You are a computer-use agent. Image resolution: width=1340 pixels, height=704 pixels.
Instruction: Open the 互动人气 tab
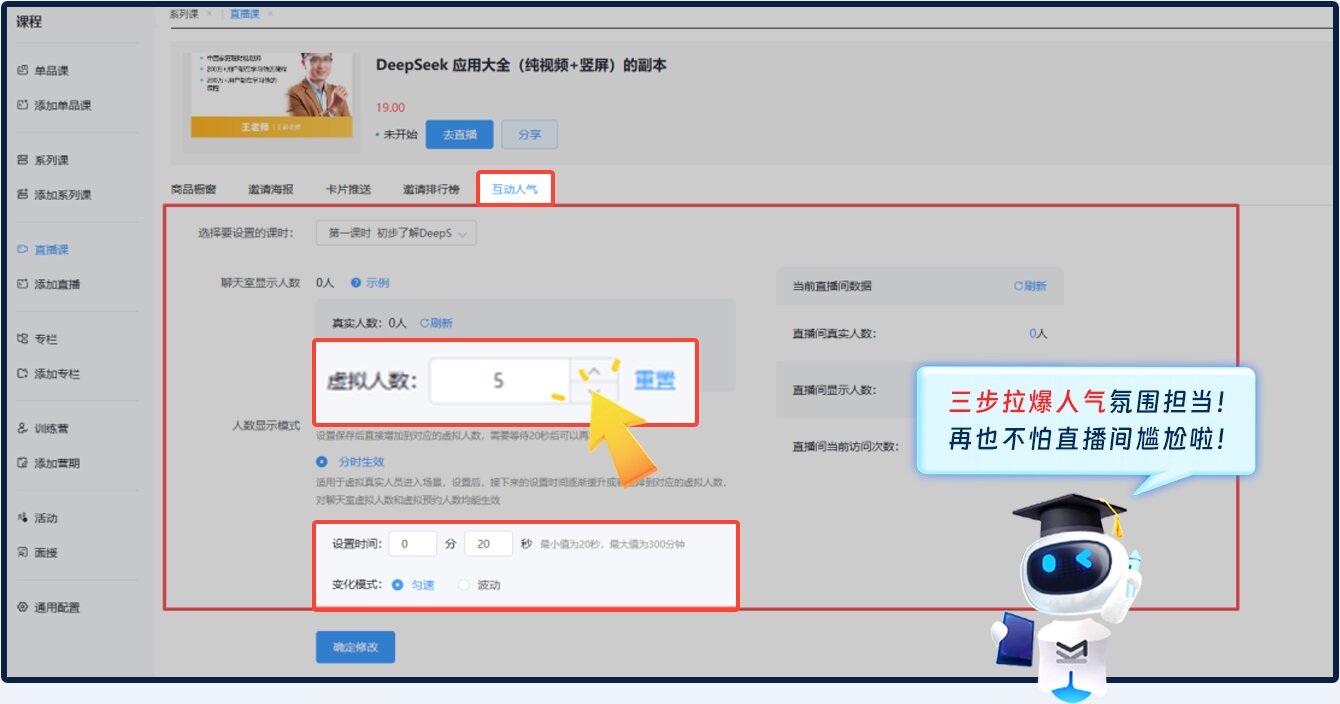point(515,189)
